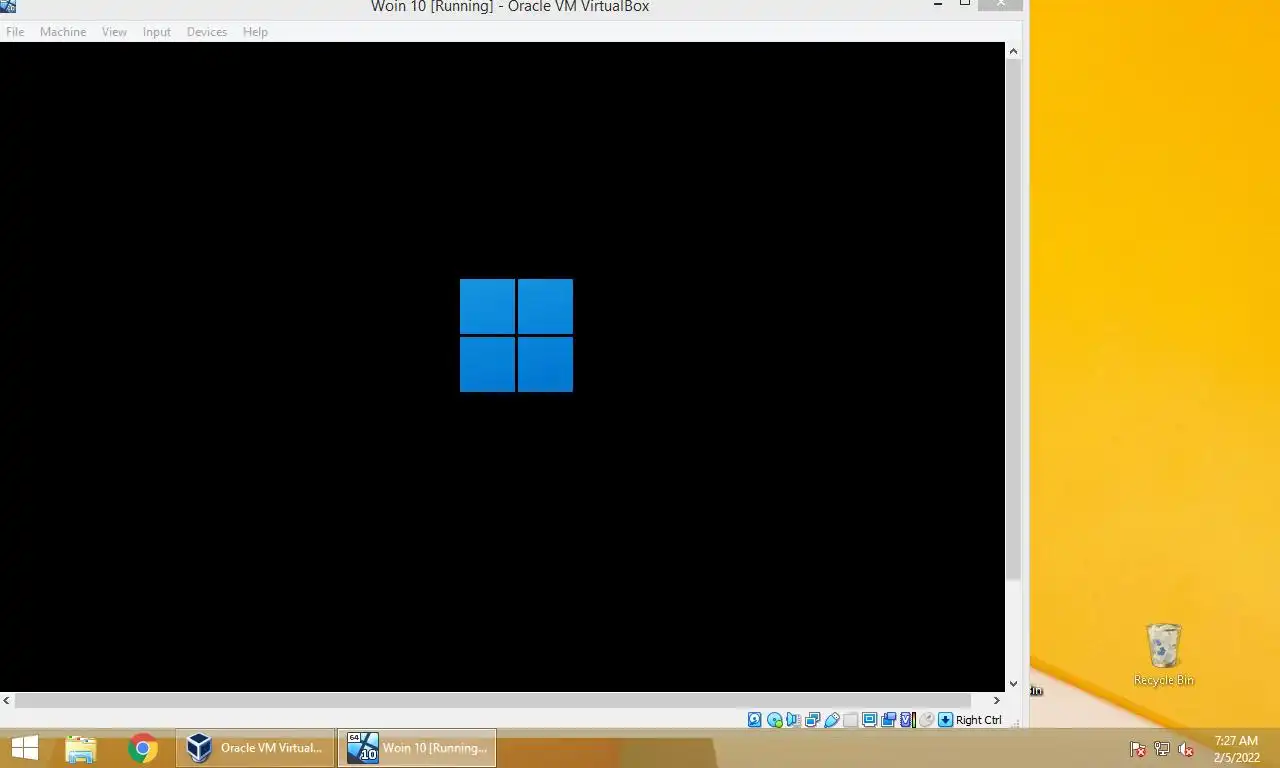Switch to Oracle VM VirtualBox Manager taskbar button

256,748
